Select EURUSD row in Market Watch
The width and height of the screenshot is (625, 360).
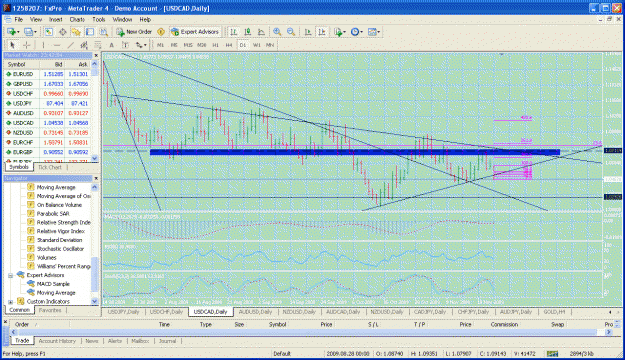pyautogui.click(x=48, y=74)
